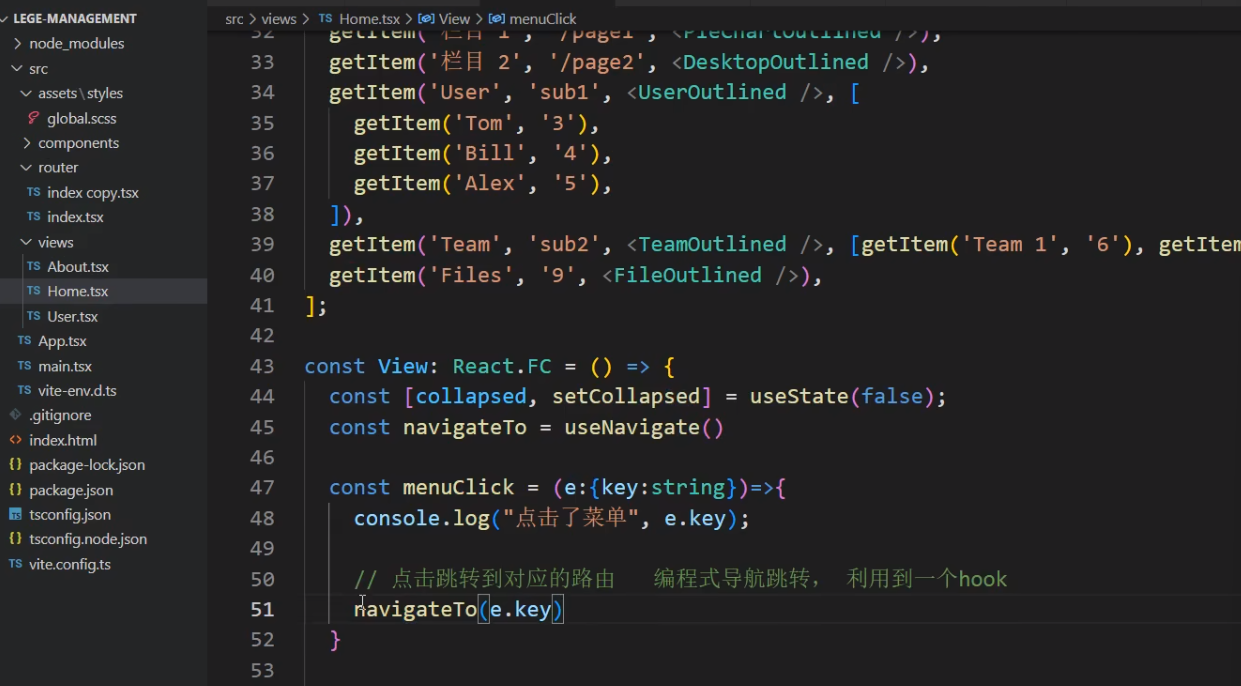Open vite-env.d.ts file
The height and width of the screenshot is (686, 1241).
click(x=77, y=390)
